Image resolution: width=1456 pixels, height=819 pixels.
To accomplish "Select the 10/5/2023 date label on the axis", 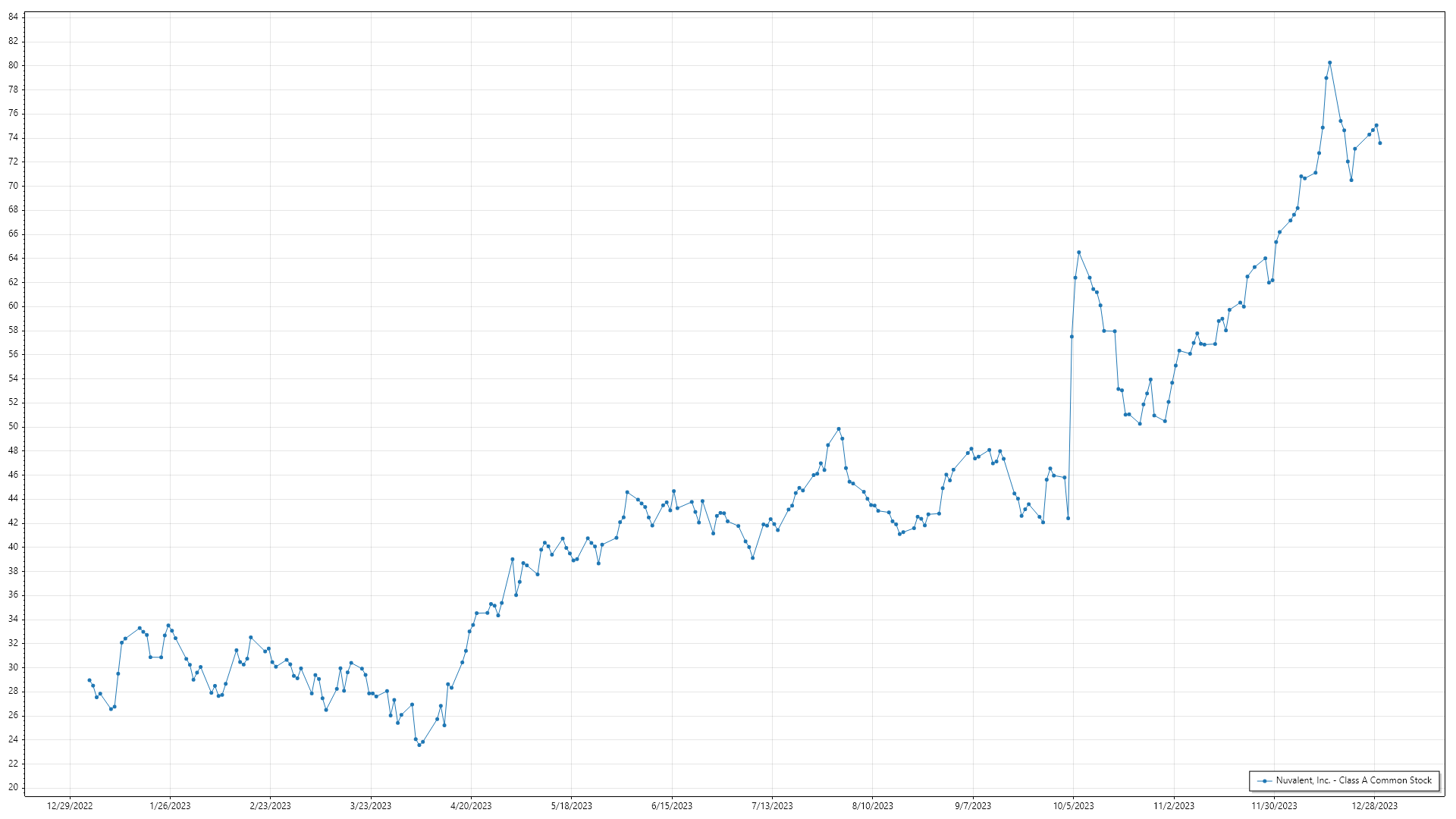I will (1073, 806).
